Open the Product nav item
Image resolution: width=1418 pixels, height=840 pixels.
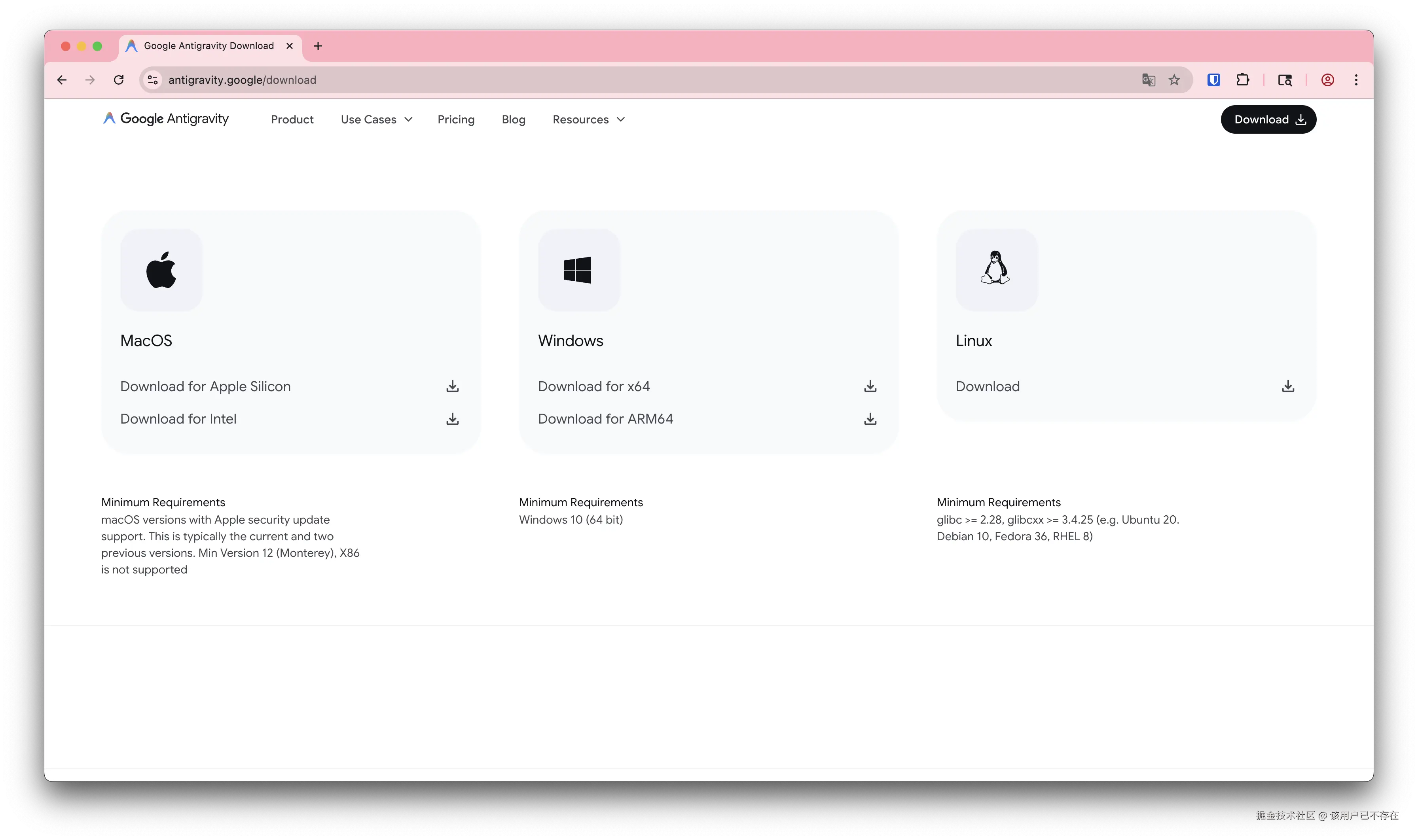(292, 119)
